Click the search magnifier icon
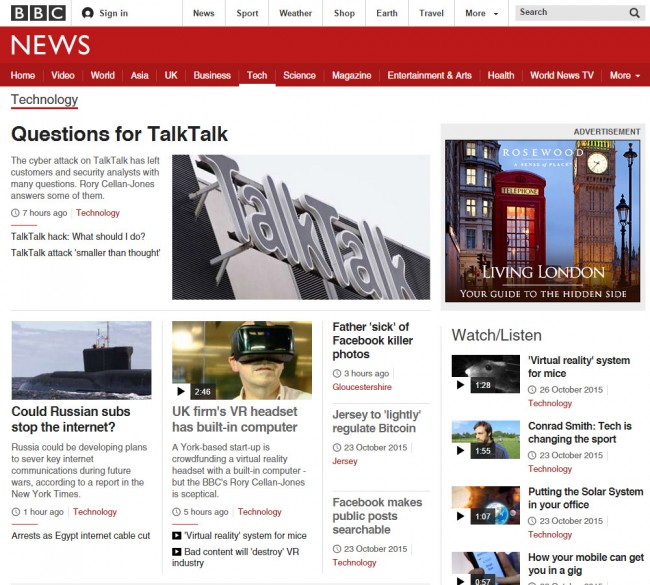 (634, 13)
